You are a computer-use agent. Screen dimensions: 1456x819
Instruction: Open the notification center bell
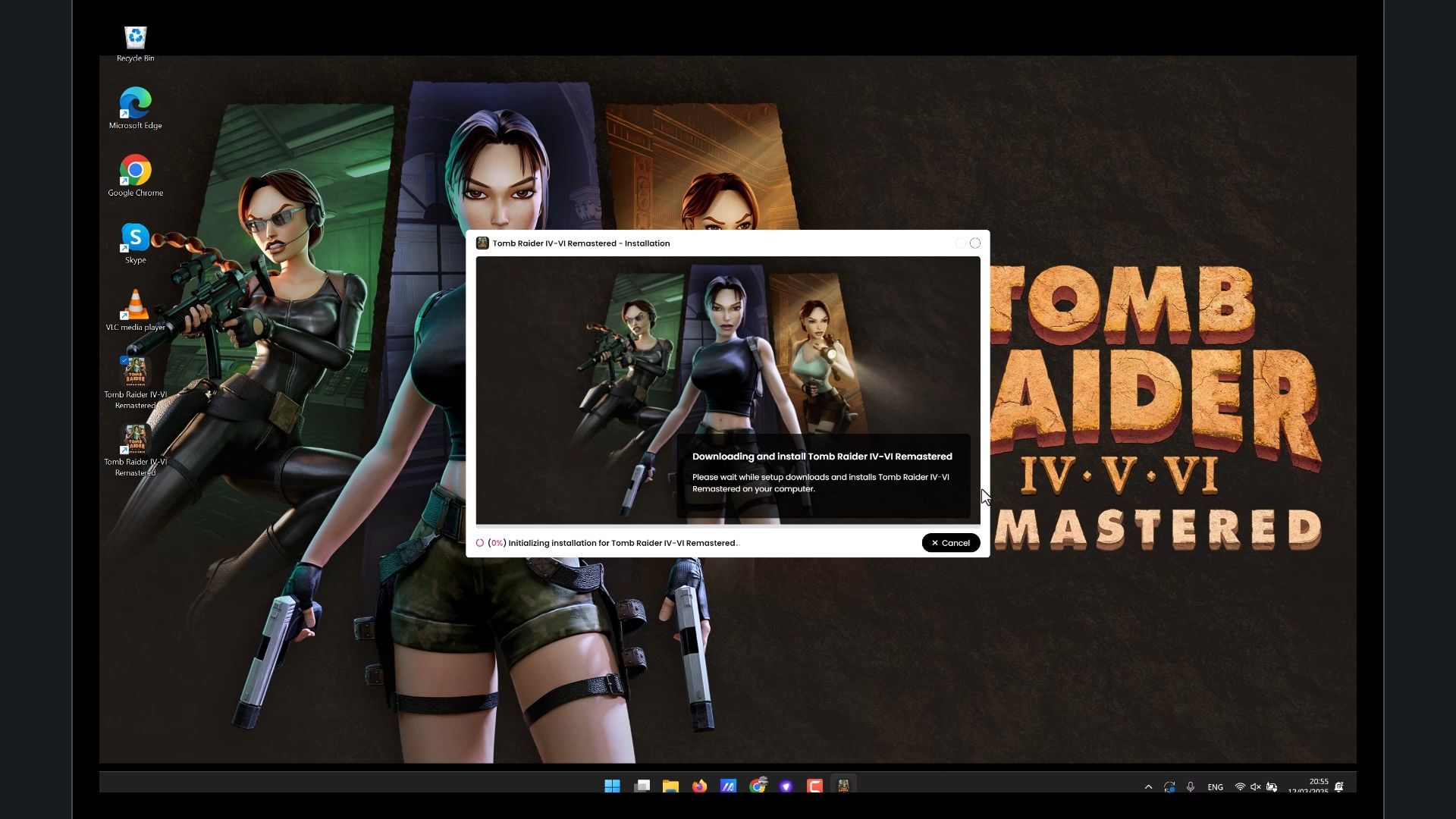coord(1339,787)
